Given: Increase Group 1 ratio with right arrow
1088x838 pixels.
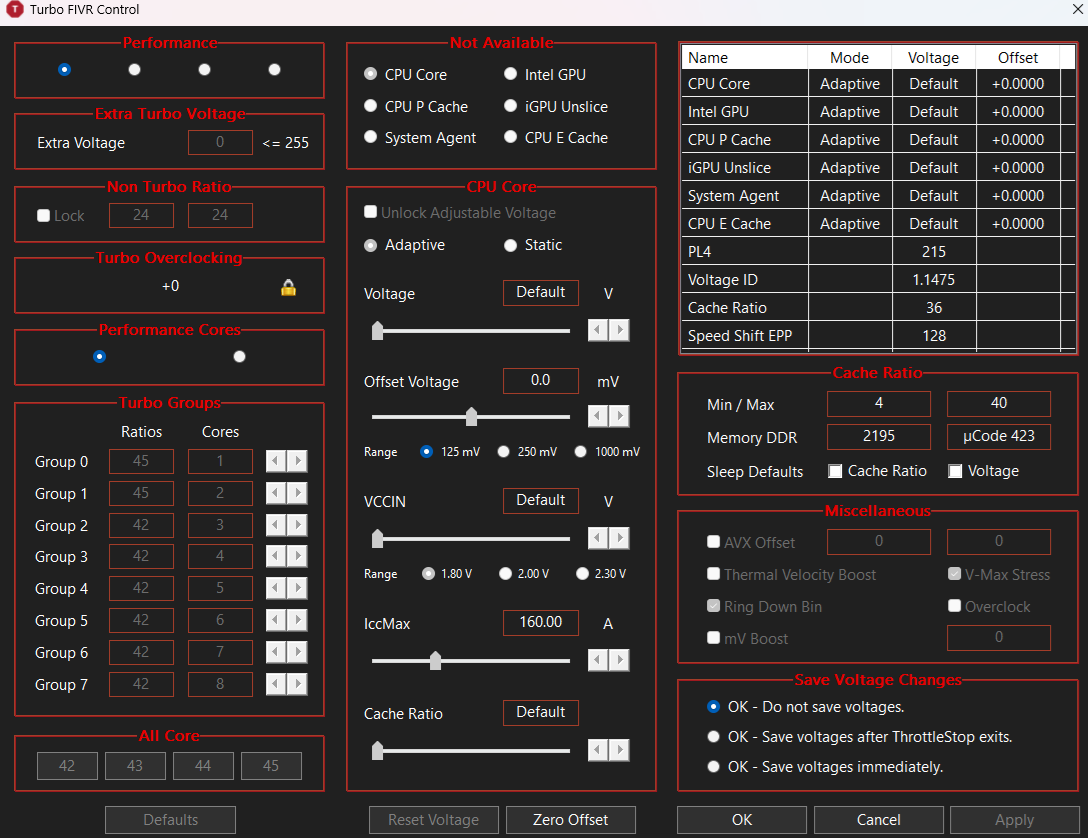Looking at the screenshot, I should (x=298, y=493).
